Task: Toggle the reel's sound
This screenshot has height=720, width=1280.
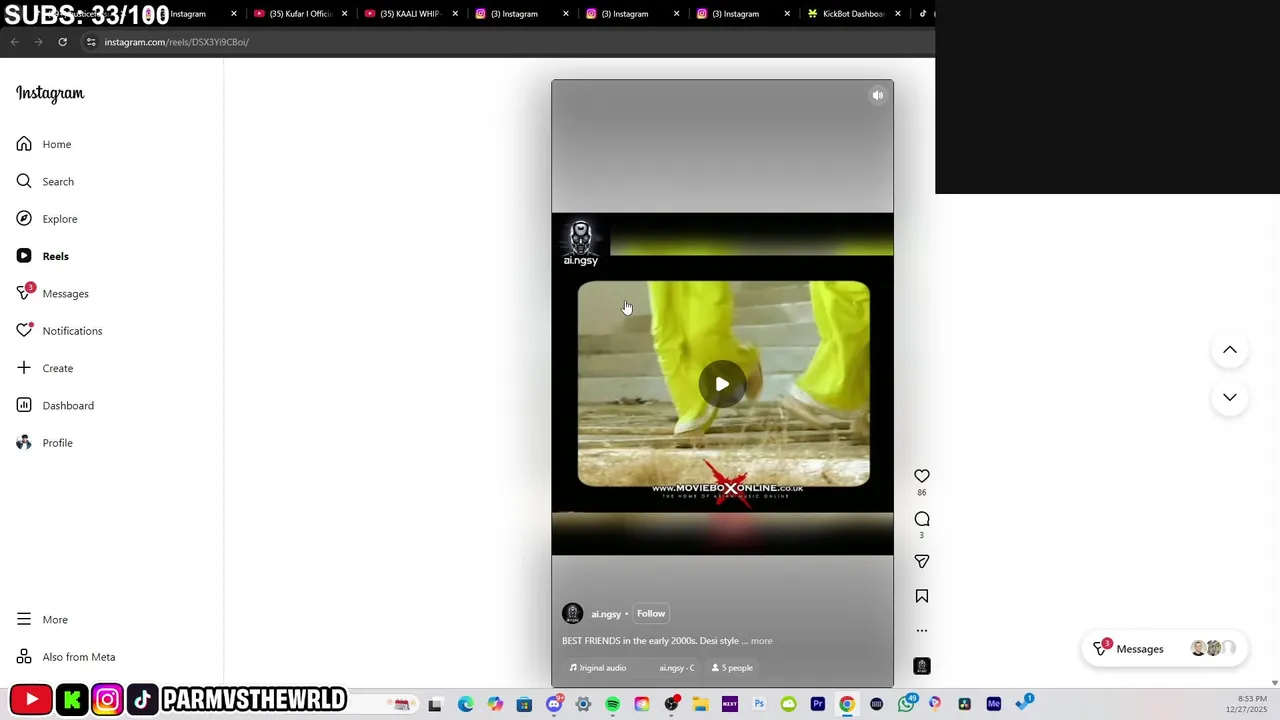Action: click(x=877, y=96)
